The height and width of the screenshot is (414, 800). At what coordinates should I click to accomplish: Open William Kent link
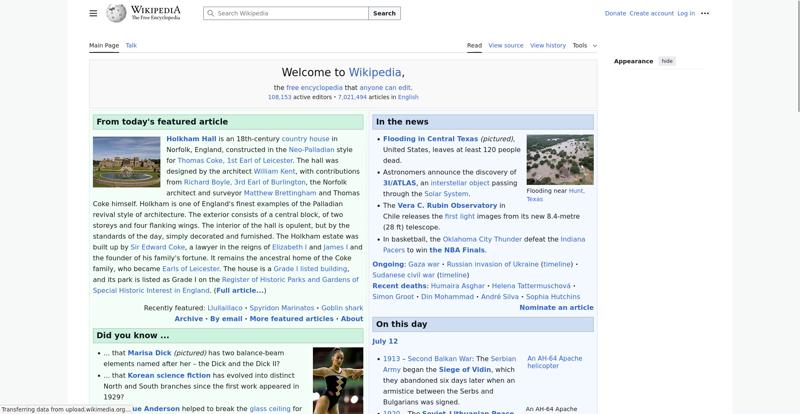[274, 172]
